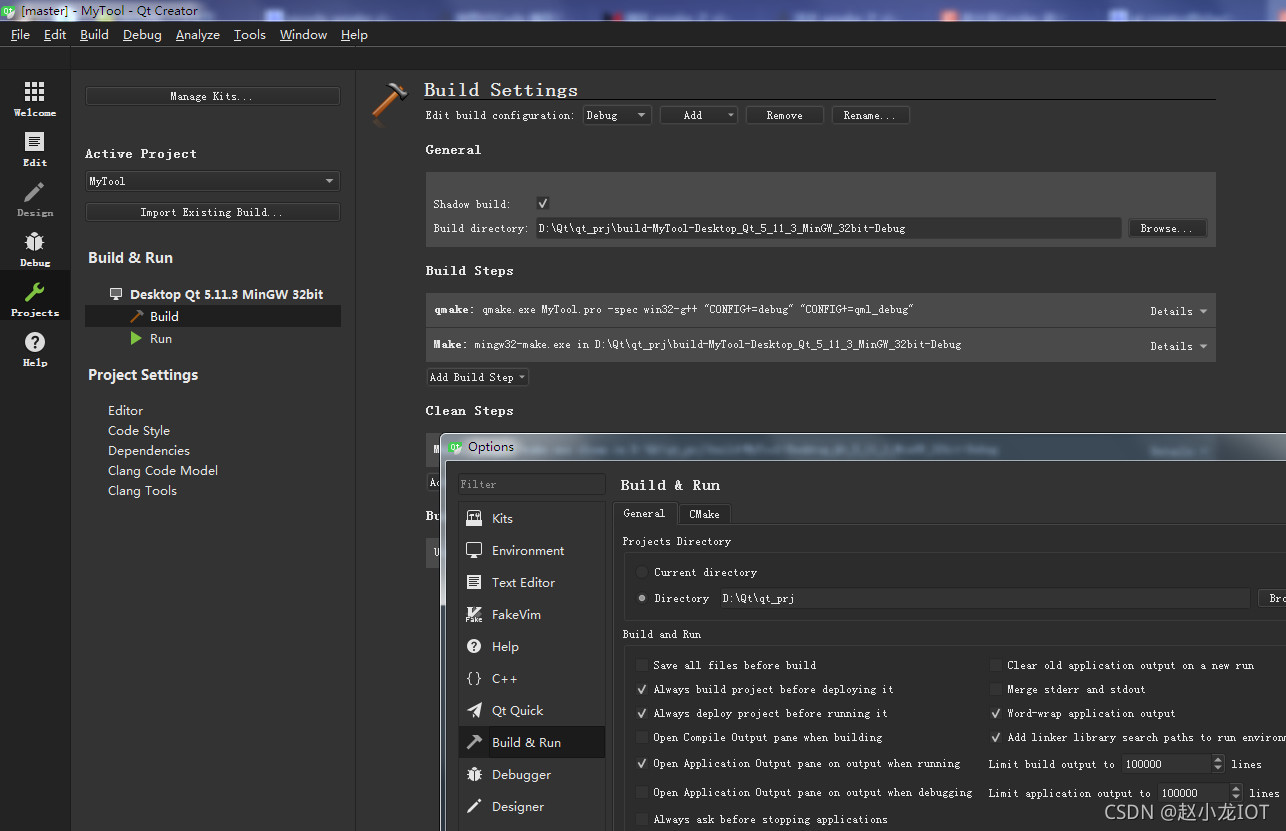Open the Help mode

click(x=35, y=349)
